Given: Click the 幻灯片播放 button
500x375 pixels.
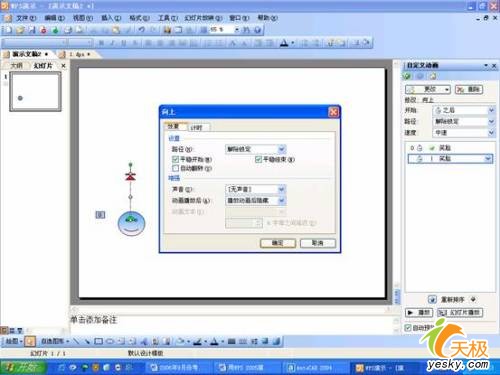Looking at the screenshot, I should [460, 312].
